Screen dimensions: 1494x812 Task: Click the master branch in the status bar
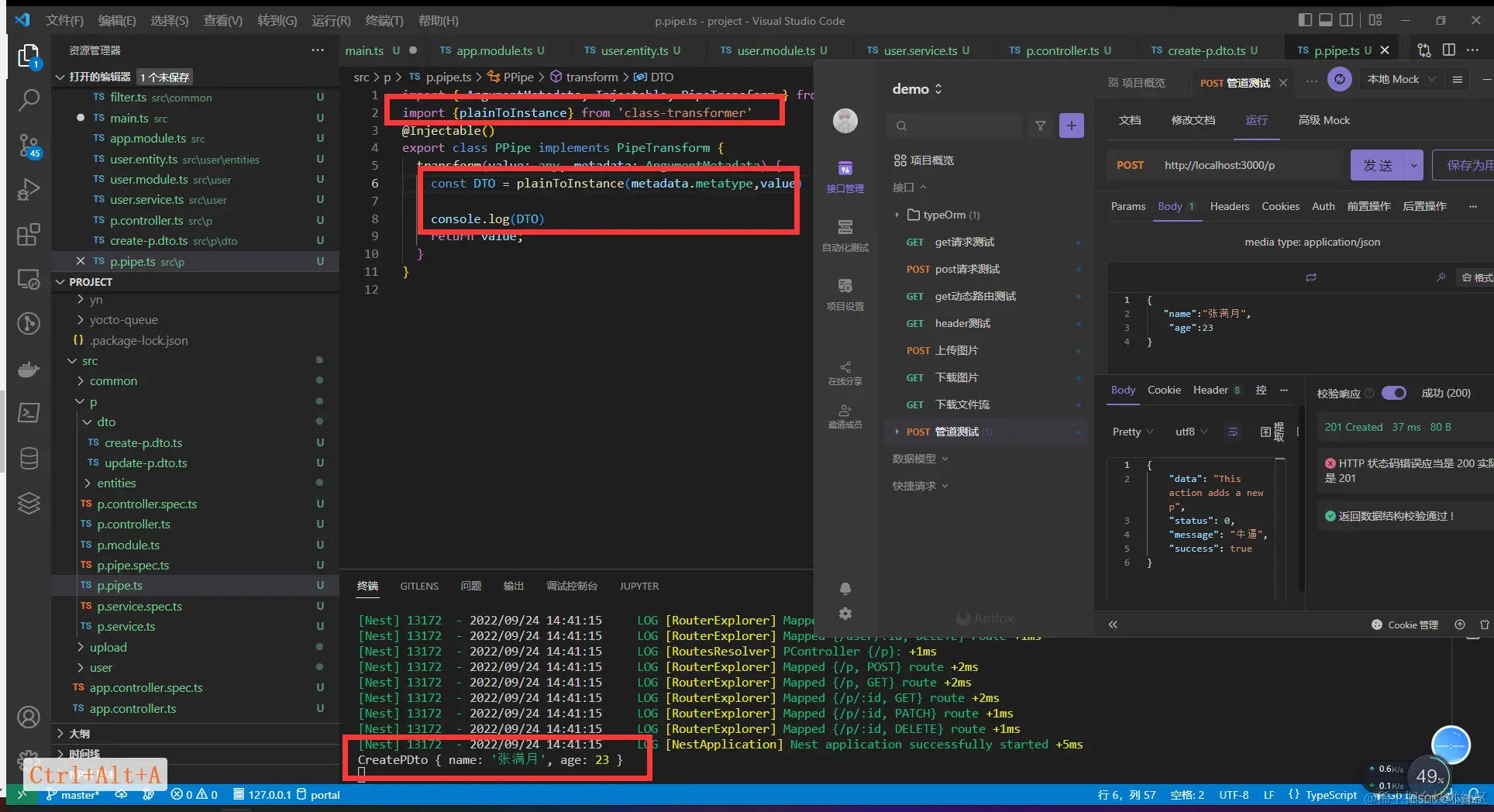coord(73,795)
